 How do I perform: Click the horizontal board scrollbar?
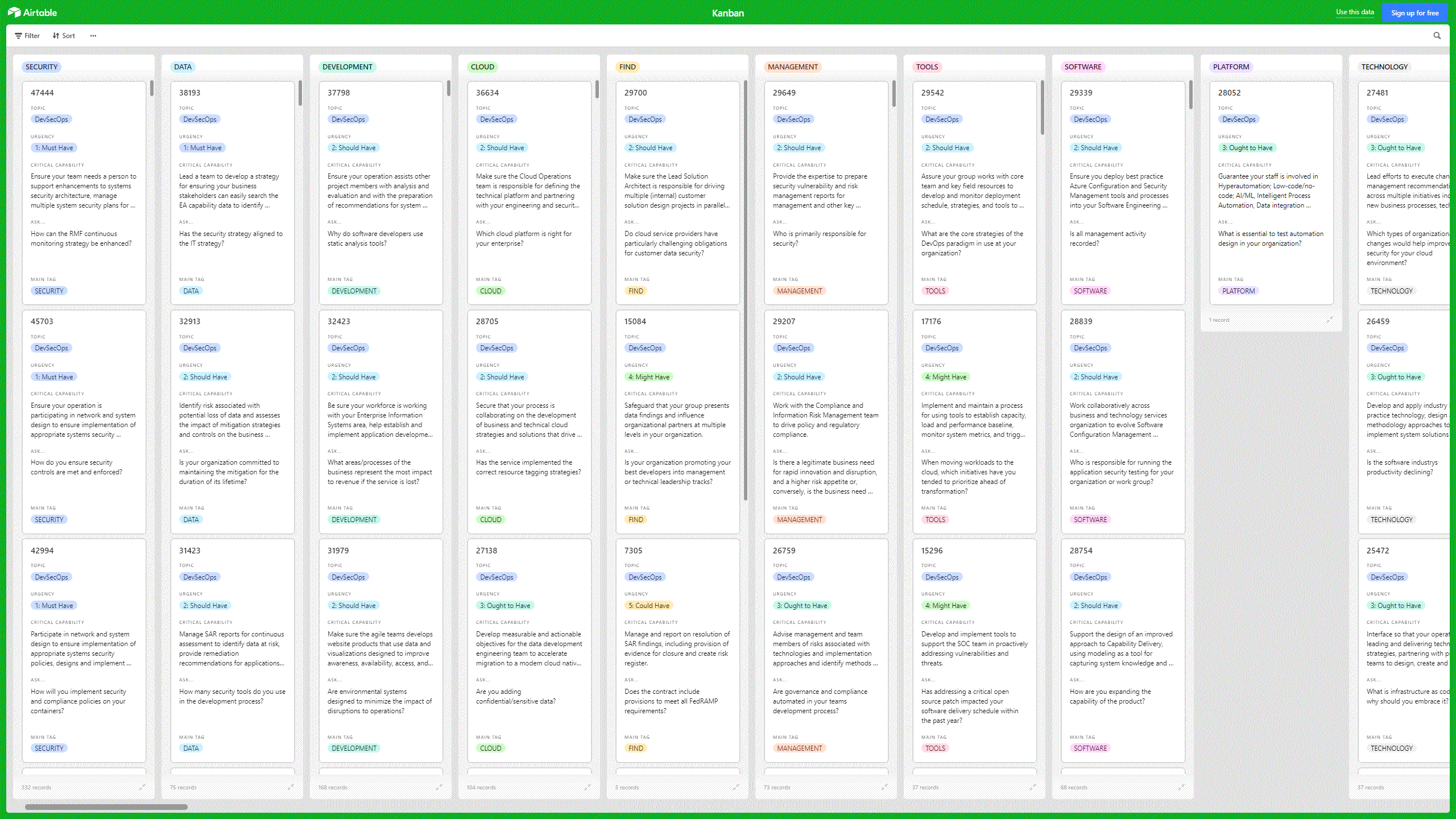tap(106, 806)
